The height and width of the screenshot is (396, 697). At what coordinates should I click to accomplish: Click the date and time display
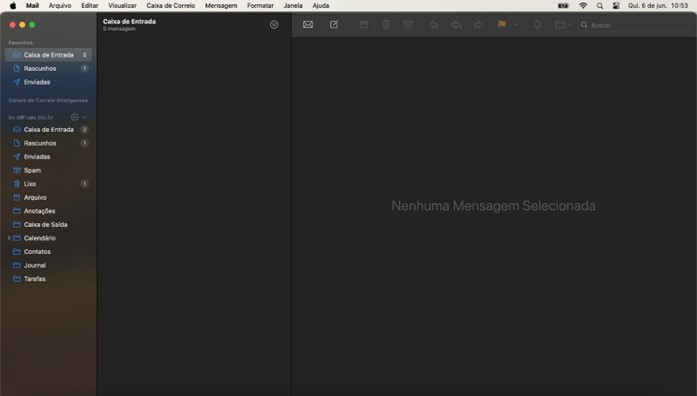(x=658, y=6)
